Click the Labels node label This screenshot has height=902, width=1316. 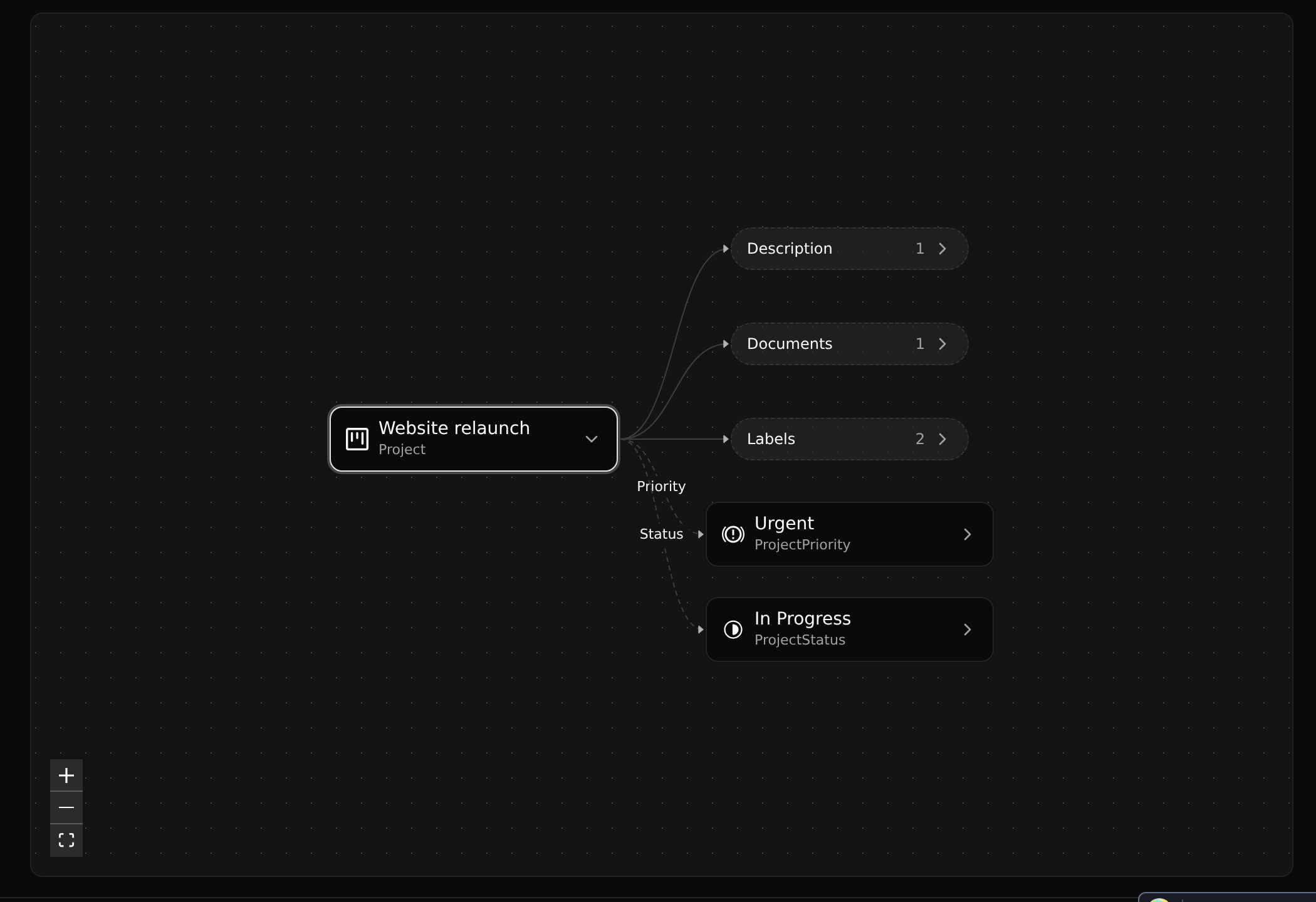[x=771, y=439]
